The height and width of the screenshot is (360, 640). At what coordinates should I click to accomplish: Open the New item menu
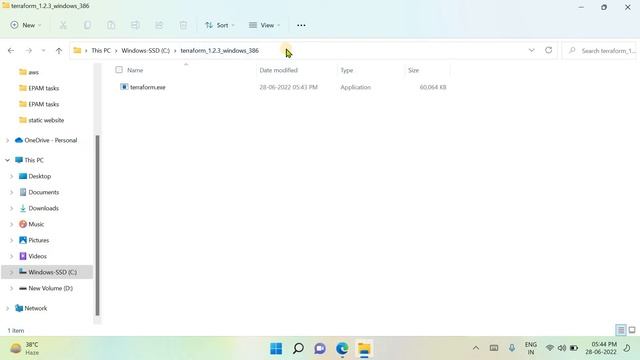coord(26,25)
